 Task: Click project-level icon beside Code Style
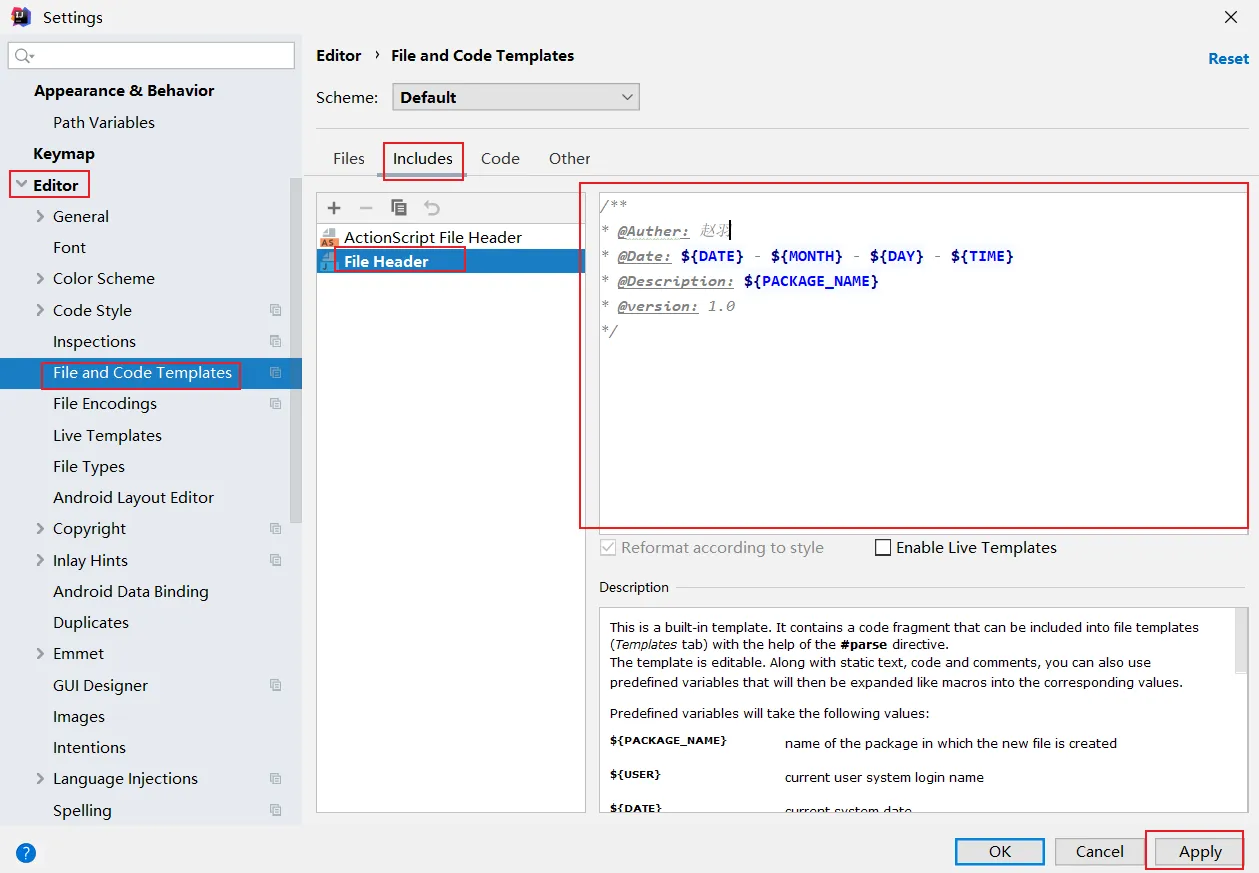point(276,311)
